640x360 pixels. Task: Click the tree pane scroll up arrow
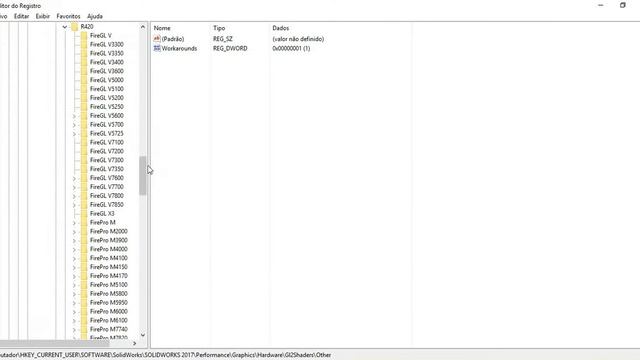pos(142,27)
